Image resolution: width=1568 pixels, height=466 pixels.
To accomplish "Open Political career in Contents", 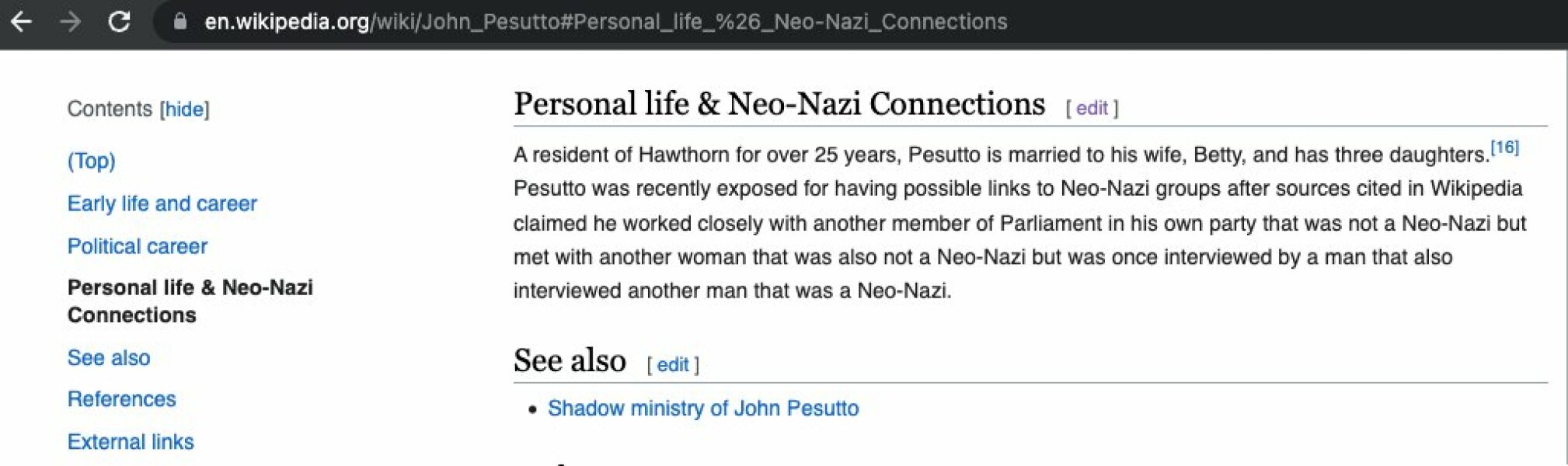I will [138, 246].
